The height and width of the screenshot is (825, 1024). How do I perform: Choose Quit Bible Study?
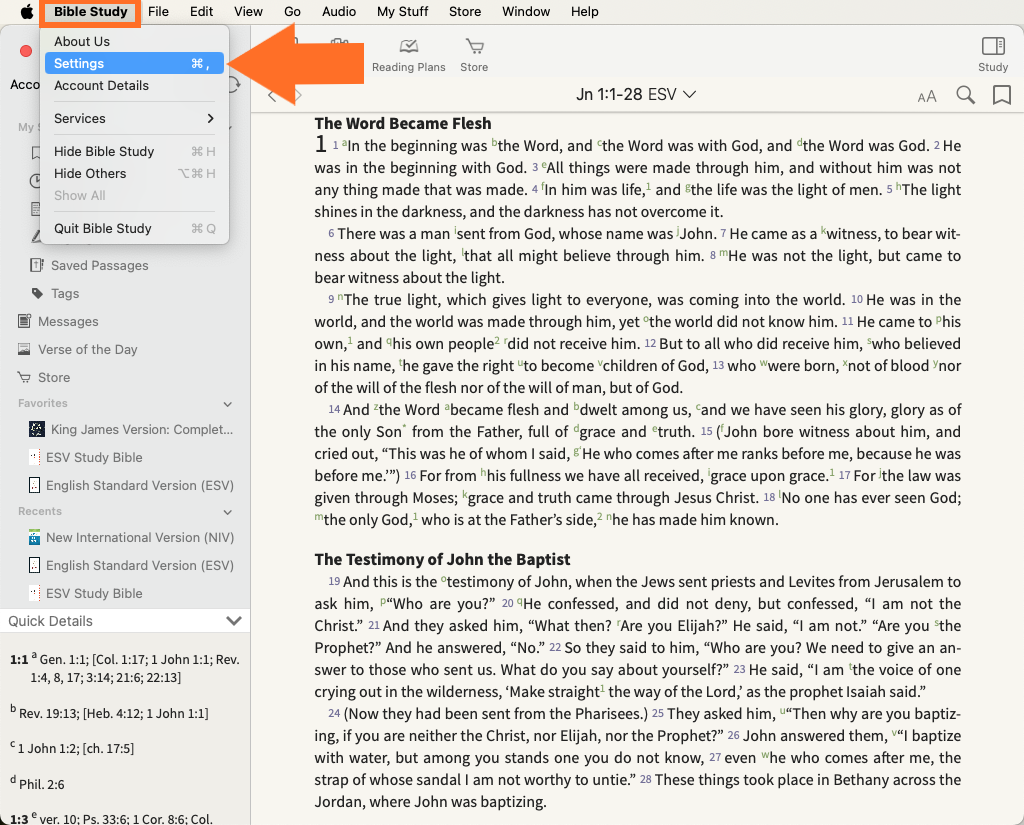pyautogui.click(x=134, y=229)
